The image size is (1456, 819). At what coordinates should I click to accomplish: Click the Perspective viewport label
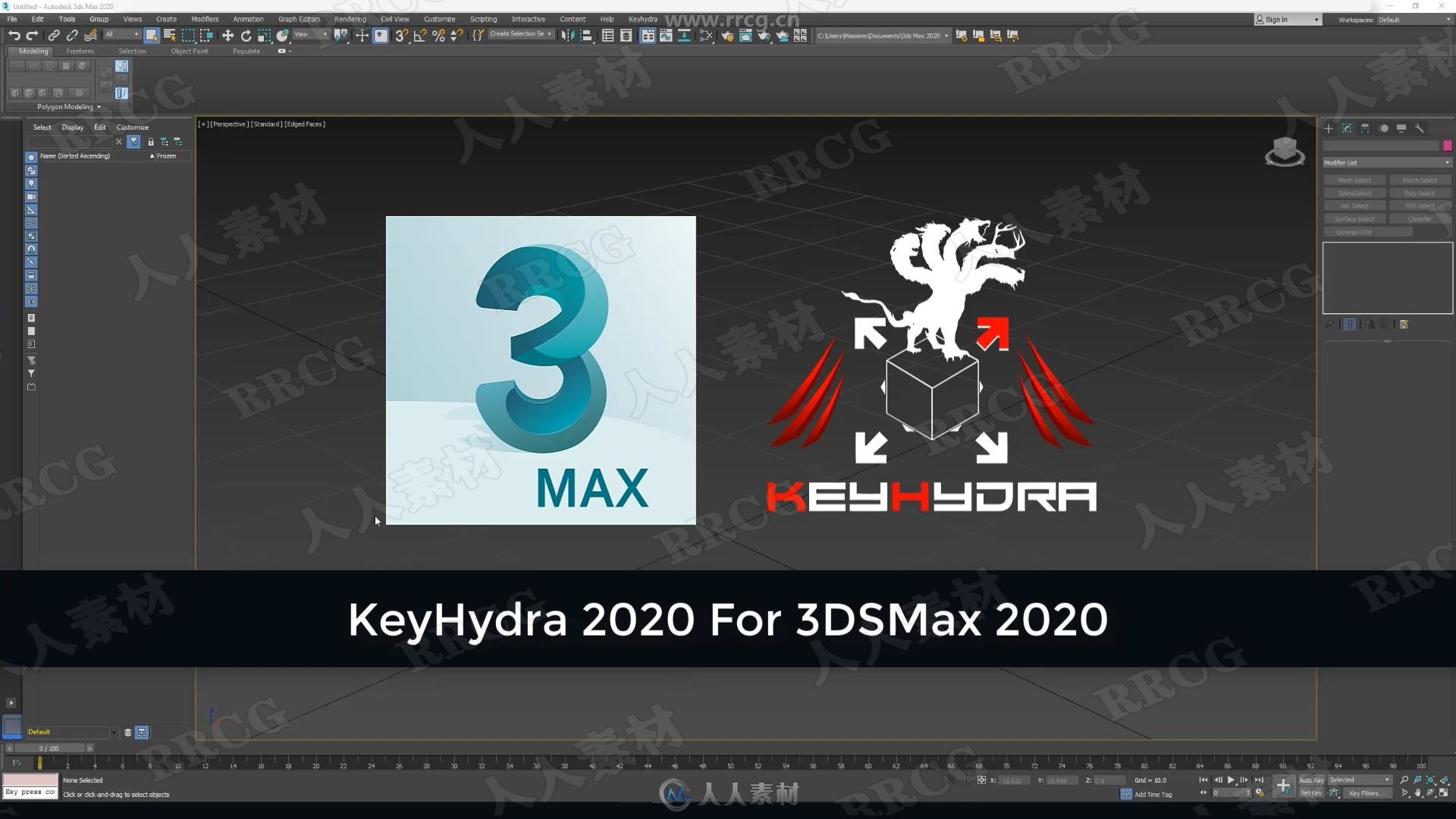click(x=229, y=124)
